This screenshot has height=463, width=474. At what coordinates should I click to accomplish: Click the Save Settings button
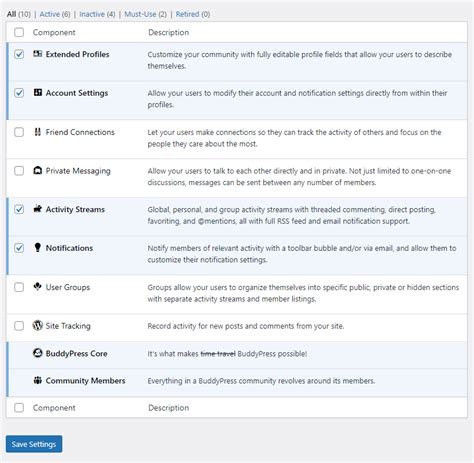pos(34,444)
